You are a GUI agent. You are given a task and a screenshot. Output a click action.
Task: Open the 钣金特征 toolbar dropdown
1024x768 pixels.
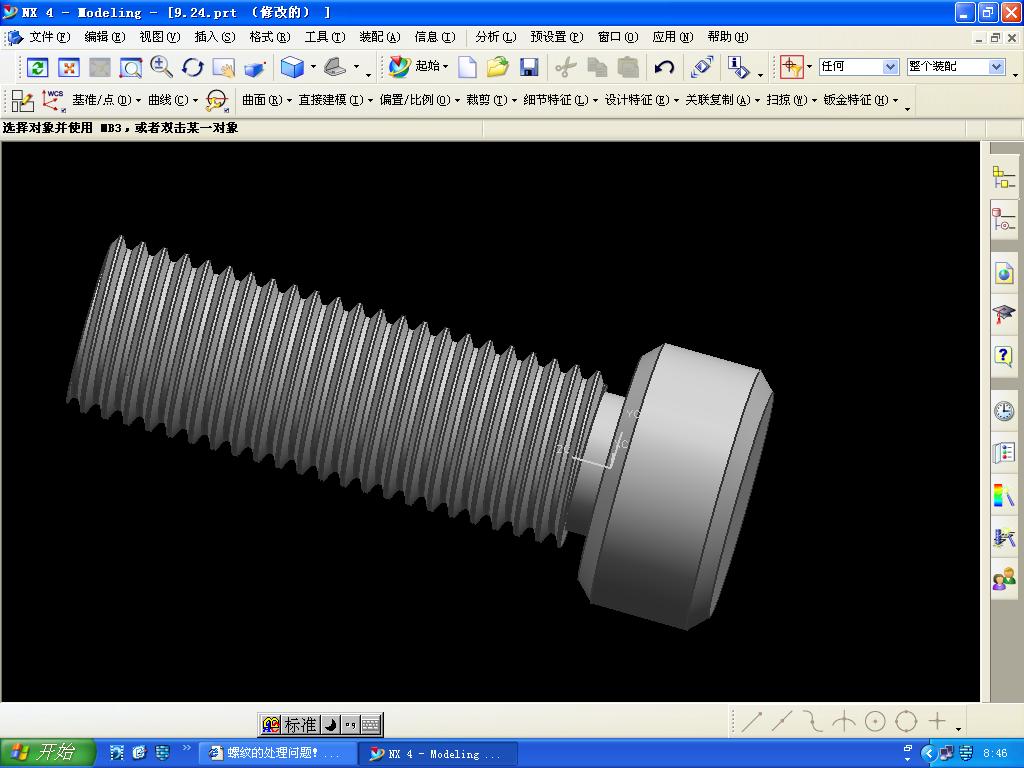[861, 100]
